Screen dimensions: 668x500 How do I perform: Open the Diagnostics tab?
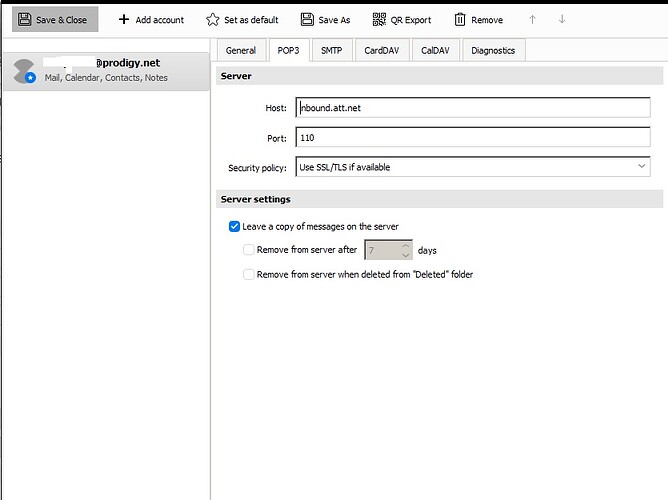pyautogui.click(x=493, y=50)
